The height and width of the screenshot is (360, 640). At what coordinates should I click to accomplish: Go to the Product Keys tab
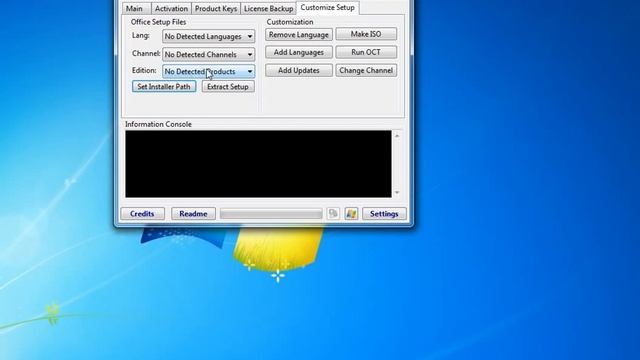pos(216,9)
